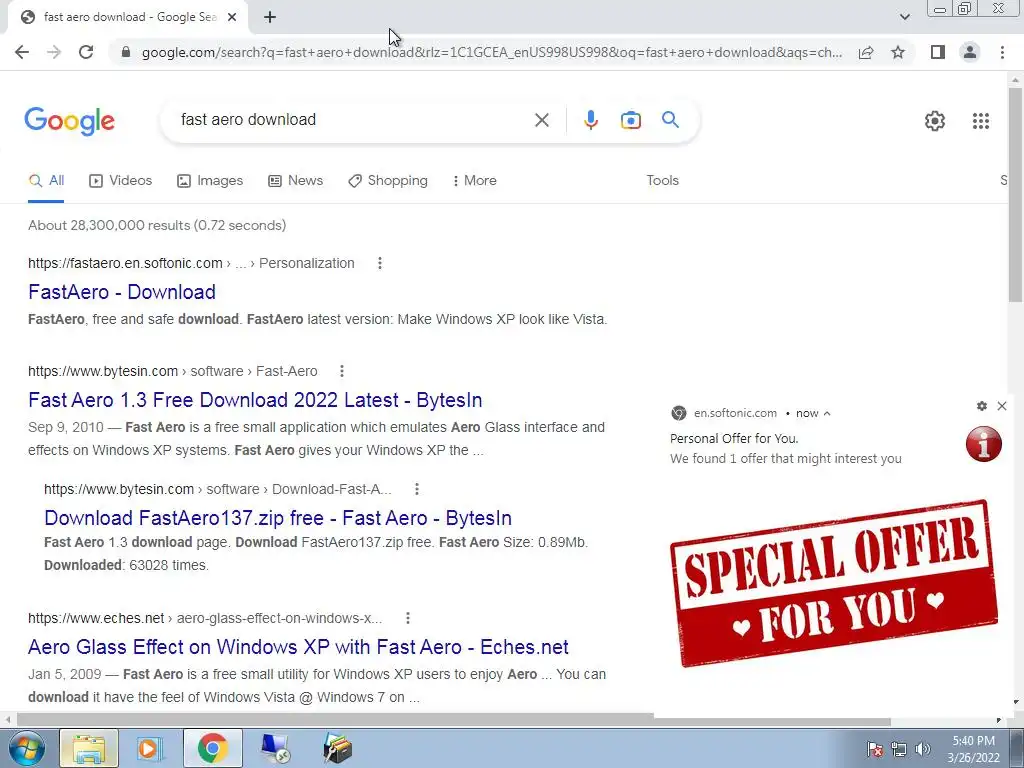Show calendar from taskbar clock 5:40 PM
Viewport: 1024px width, 768px height.
pyautogui.click(x=974, y=749)
